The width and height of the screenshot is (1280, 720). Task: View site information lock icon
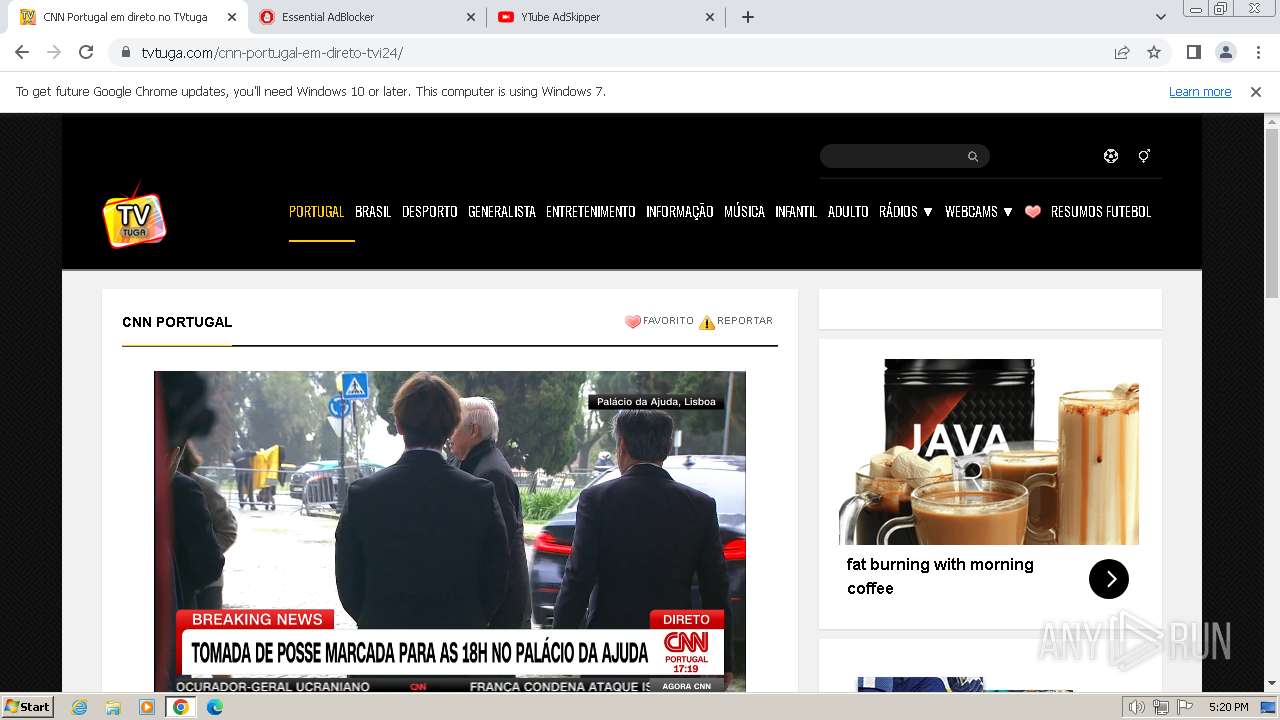pyautogui.click(x=126, y=52)
